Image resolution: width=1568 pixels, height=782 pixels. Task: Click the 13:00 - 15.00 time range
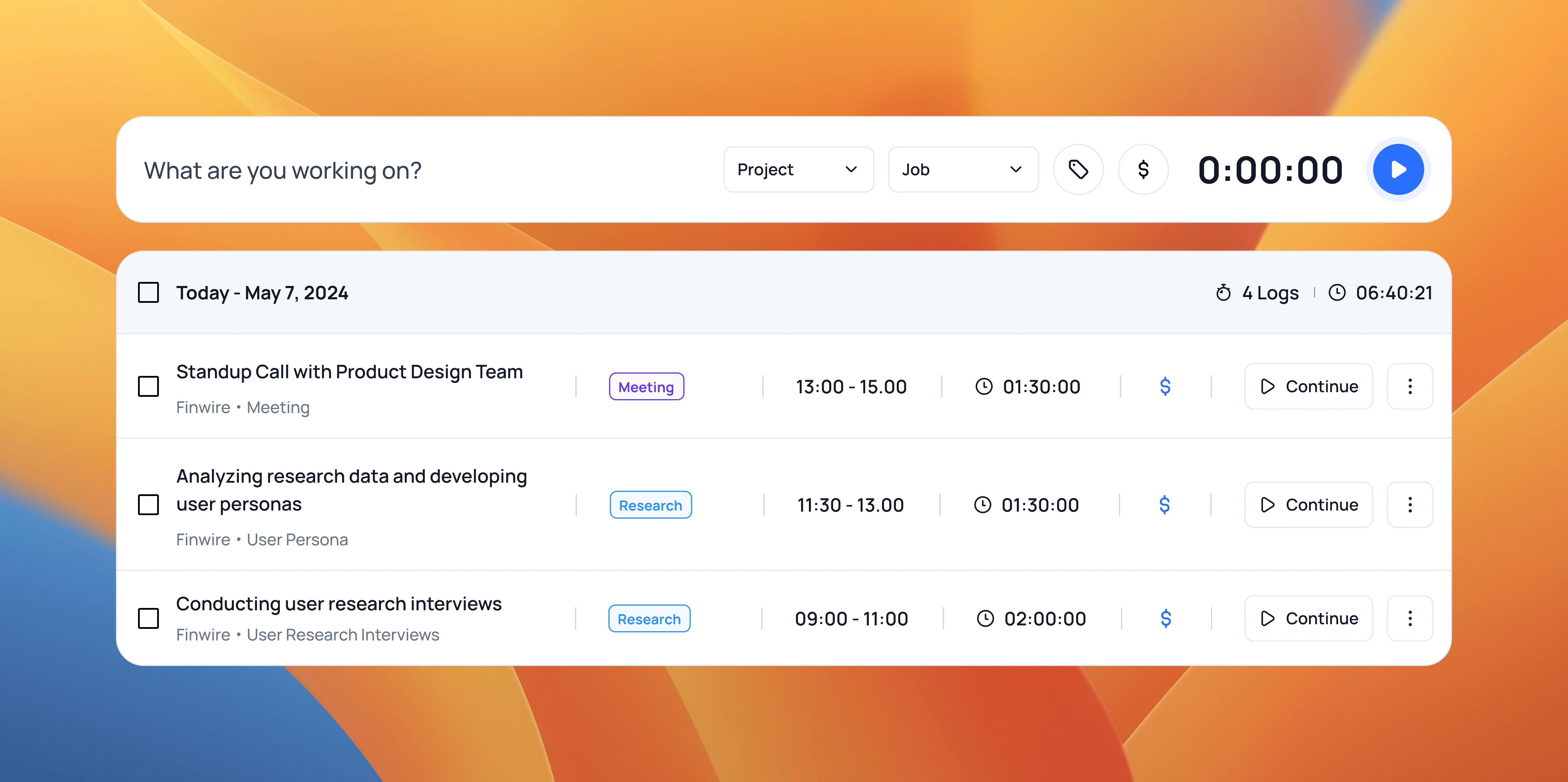[851, 386]
